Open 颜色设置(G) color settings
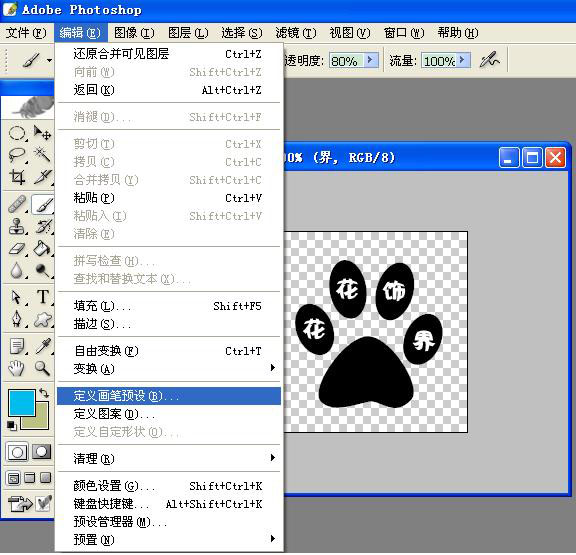The height and width of the screenshot is (555, 576). [x=169, y=486]
